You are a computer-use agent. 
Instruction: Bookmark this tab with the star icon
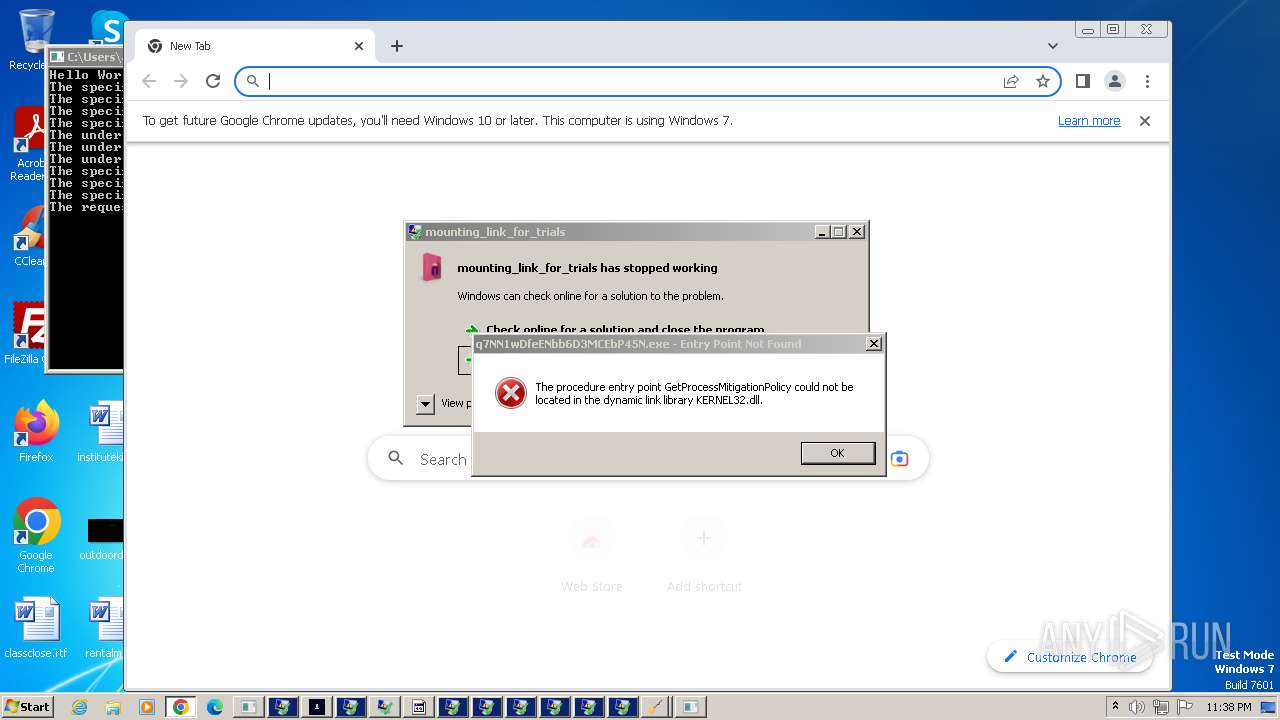1043,81
